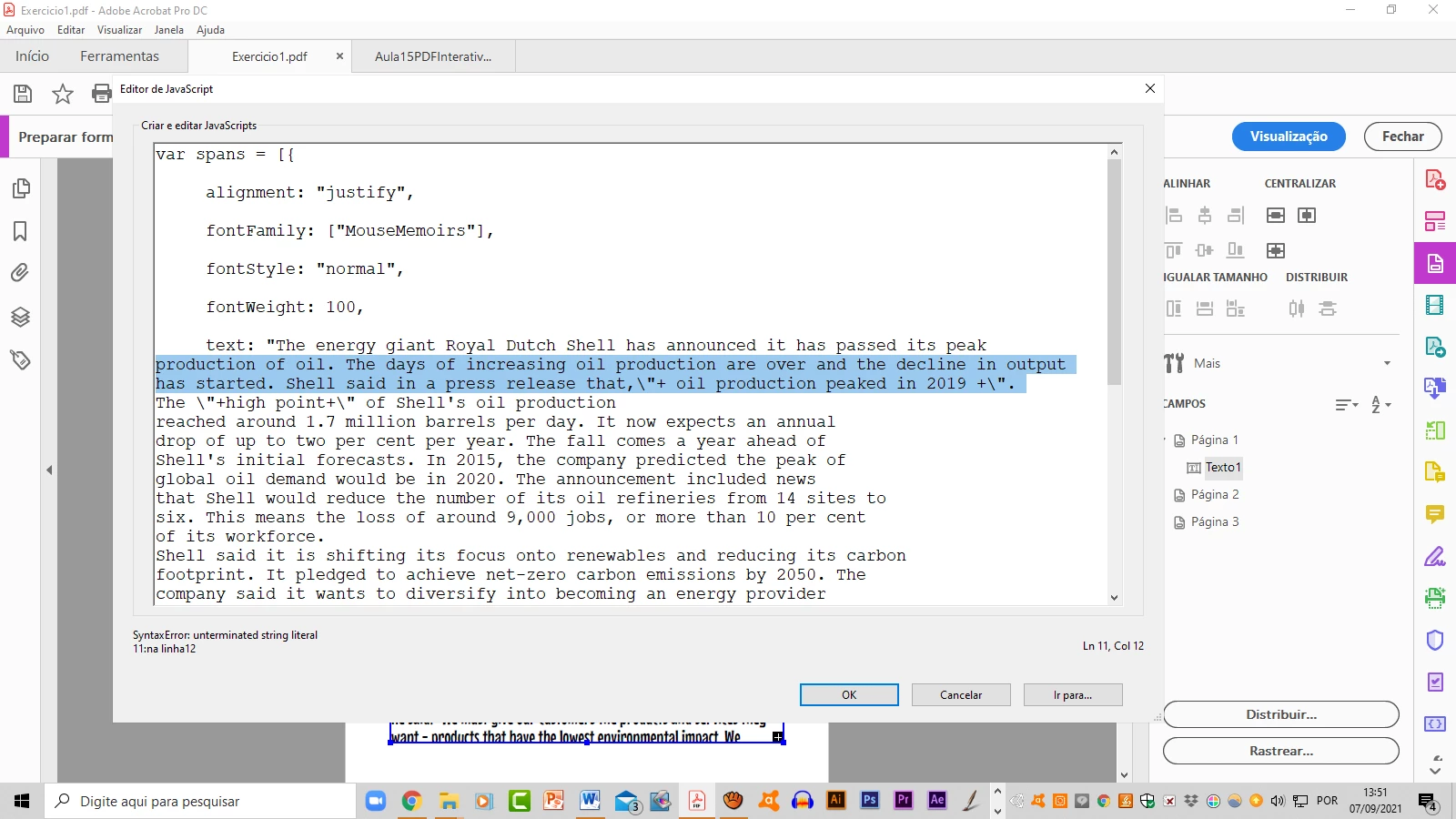Image resolution: width=1456 pixels, height=819 pixels.
Task: Center field both directions on page
Action: tap(1276, 250)
